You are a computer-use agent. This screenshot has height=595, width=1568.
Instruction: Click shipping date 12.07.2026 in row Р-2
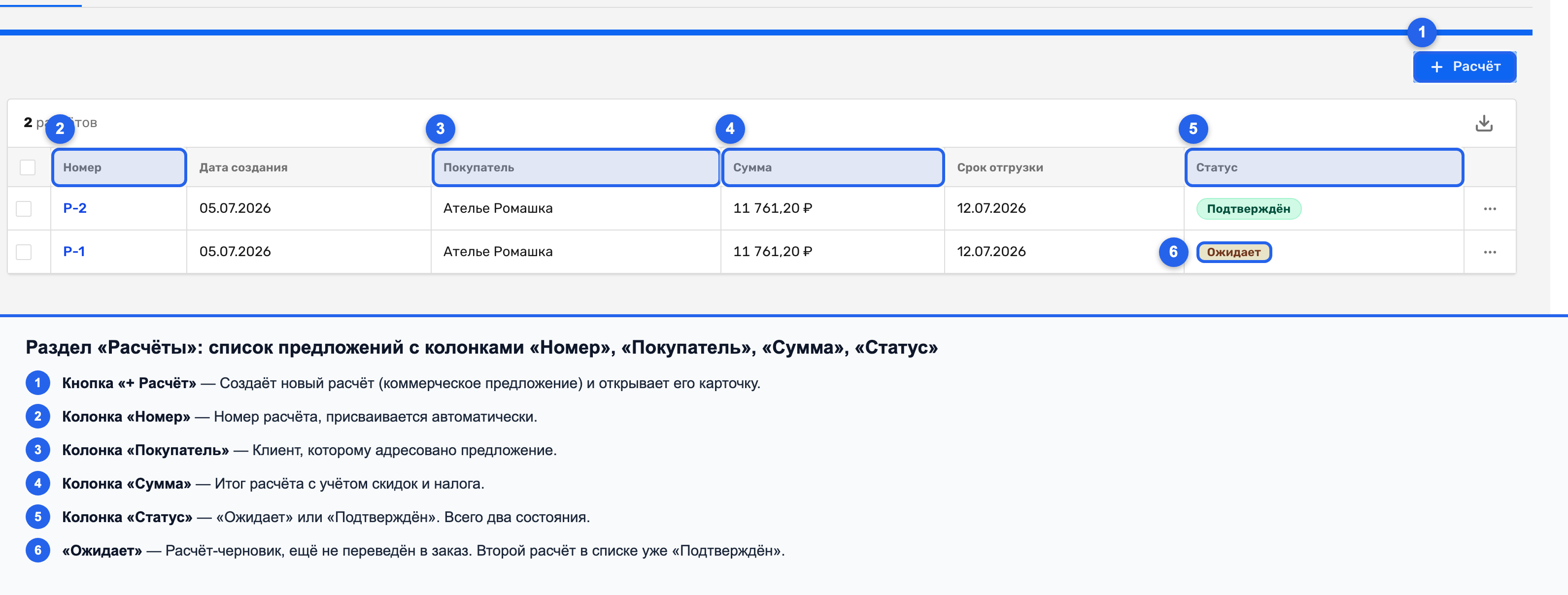[x=991, y=208]
